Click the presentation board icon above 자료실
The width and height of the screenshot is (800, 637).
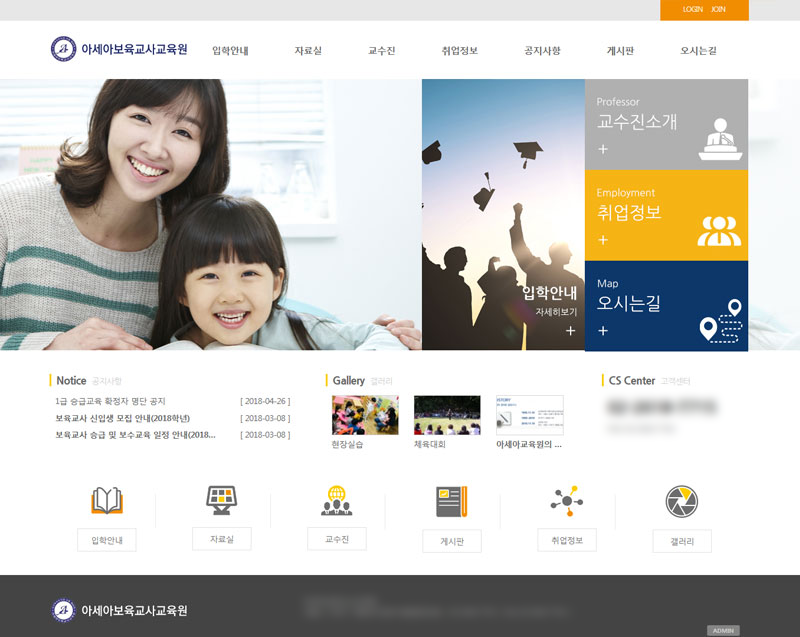coord(221,499)
